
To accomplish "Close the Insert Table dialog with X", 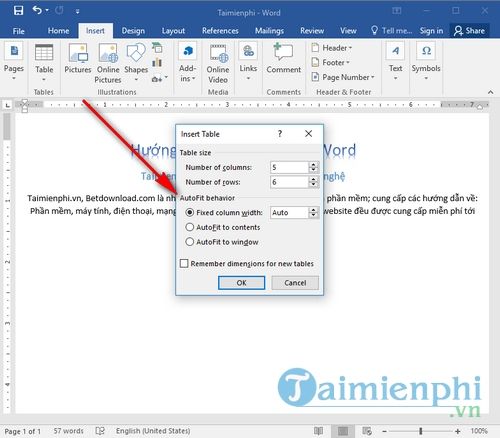I will tap(308, 134).
